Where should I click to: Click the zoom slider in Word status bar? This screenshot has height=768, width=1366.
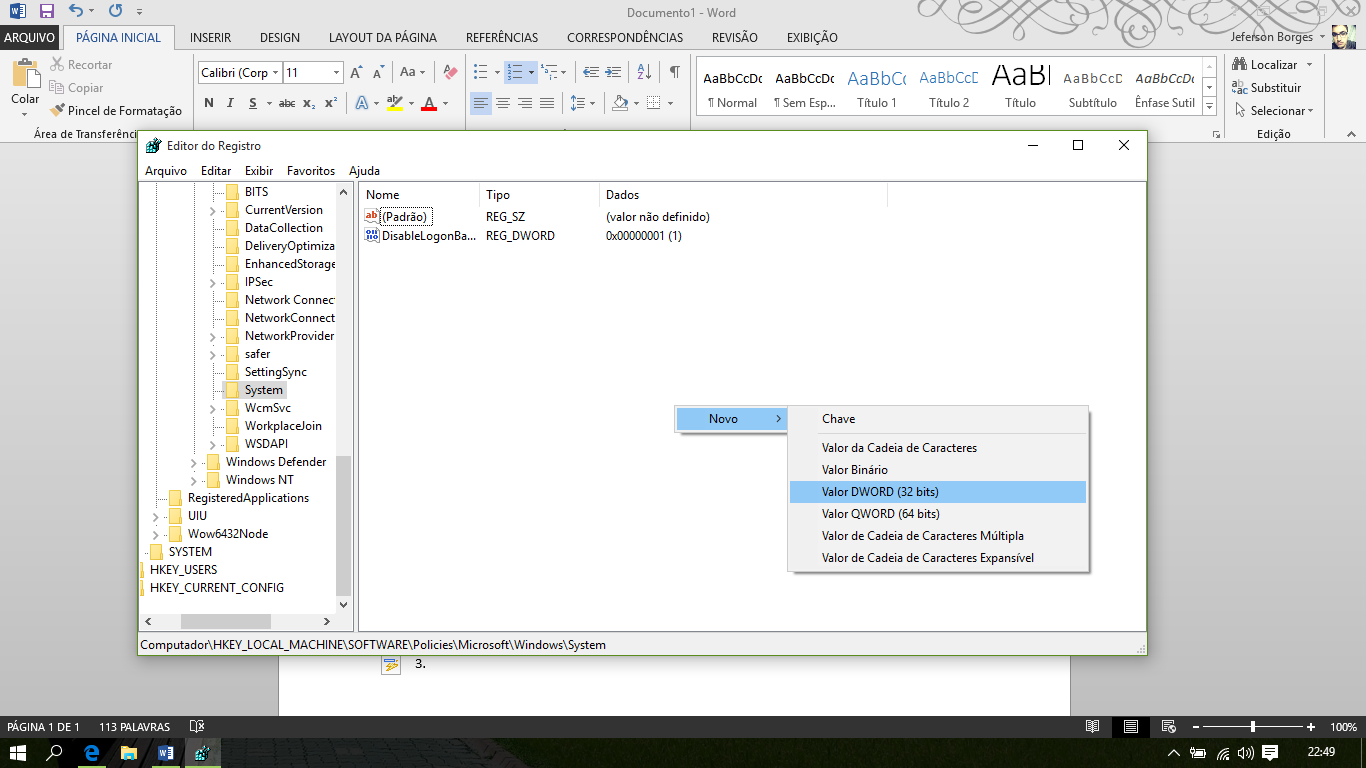tap(1253, 727)
